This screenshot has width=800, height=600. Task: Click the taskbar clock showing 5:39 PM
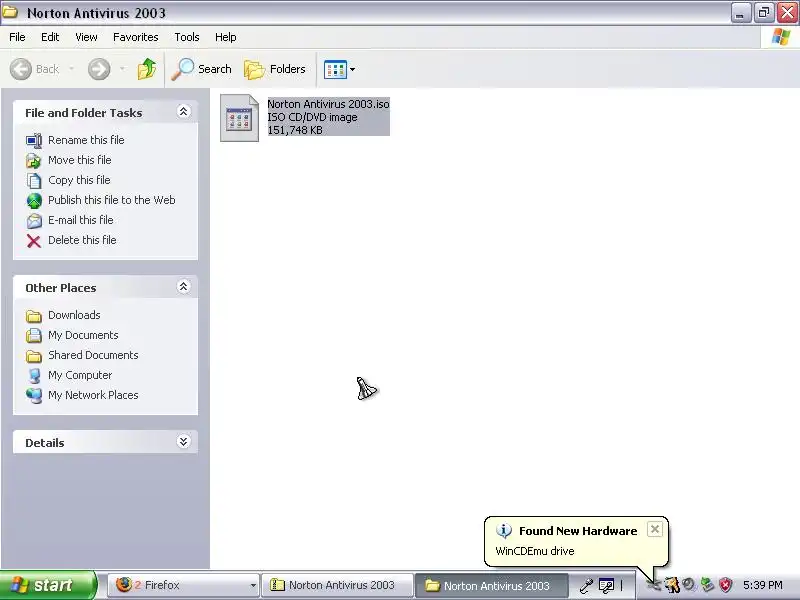(x=763, y=585)
